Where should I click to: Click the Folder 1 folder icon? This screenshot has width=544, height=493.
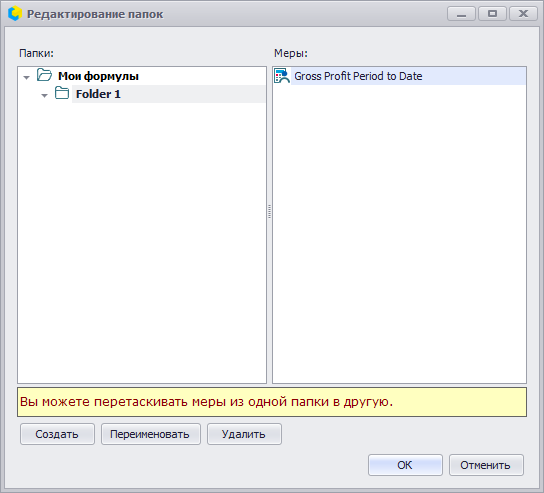pos(62,93)
